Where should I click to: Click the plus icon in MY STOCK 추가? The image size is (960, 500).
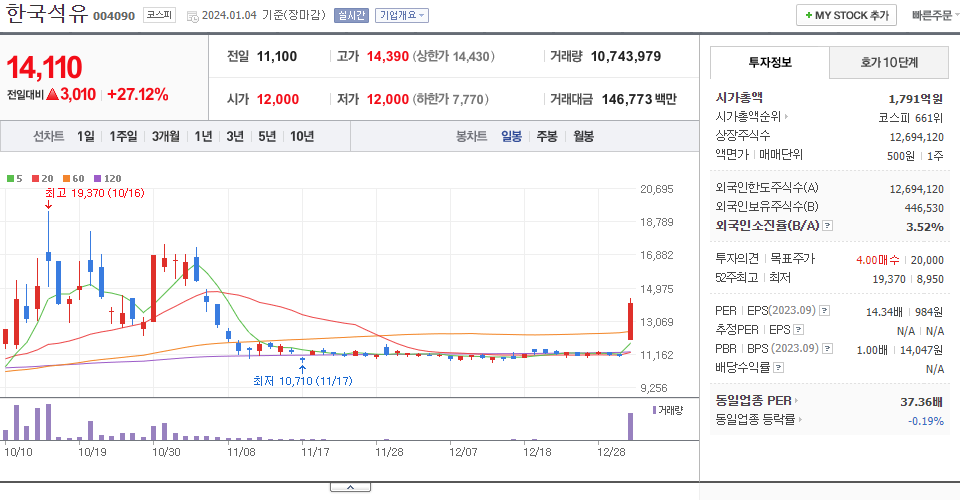coord(809,15)
